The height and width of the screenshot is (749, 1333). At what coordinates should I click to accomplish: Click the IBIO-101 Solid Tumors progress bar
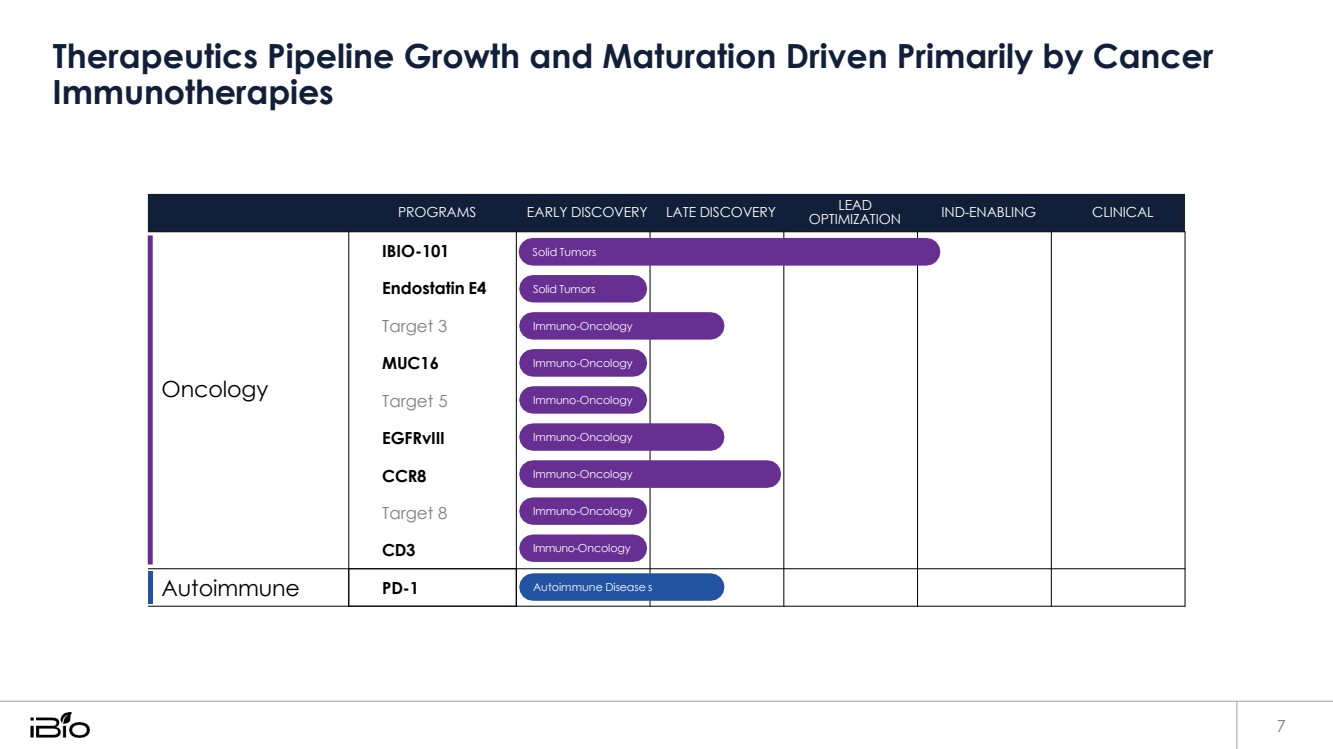coord(728,252)
